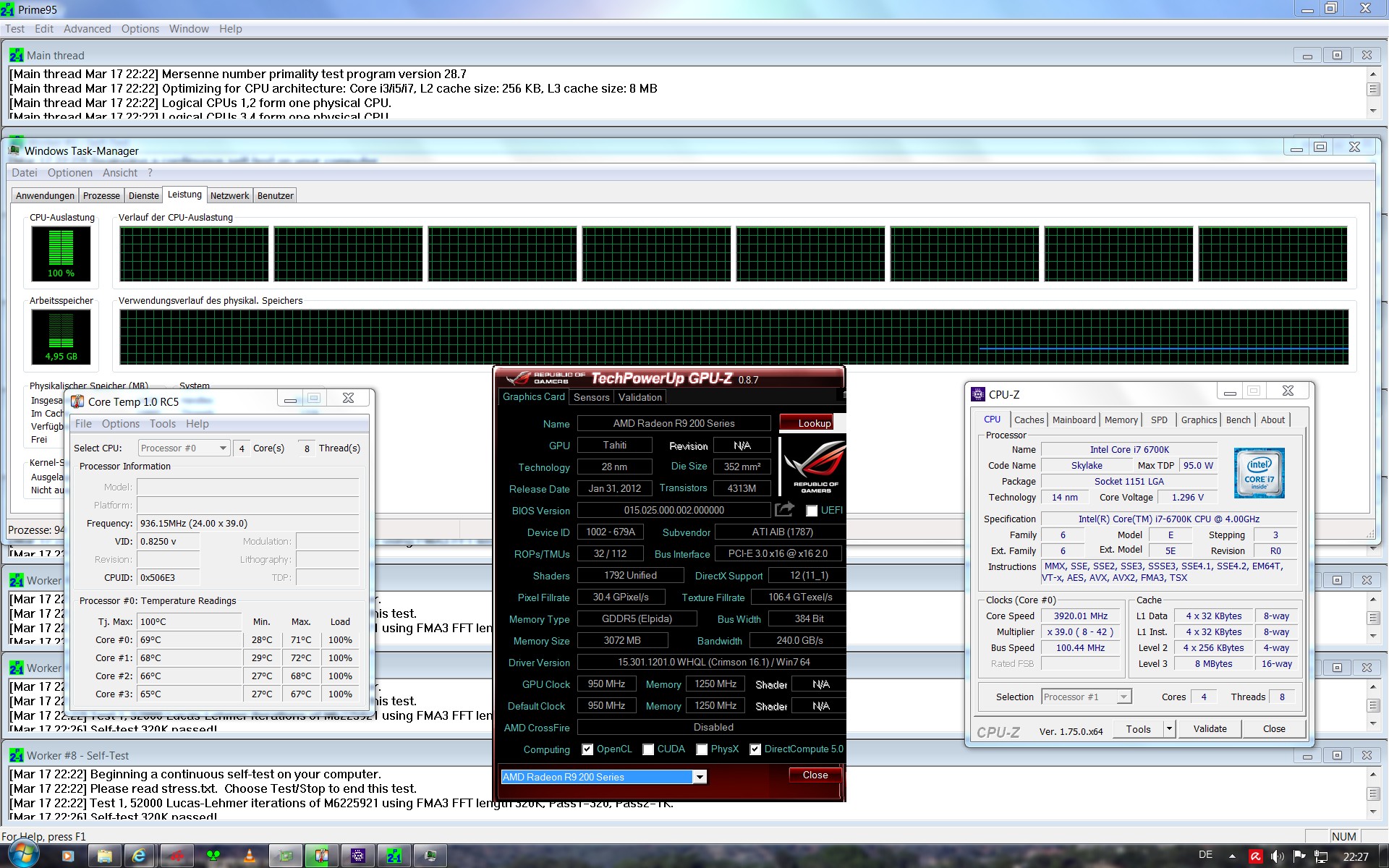
Task: Click the volume speaker tray icon
Action: pos(1277,856)
